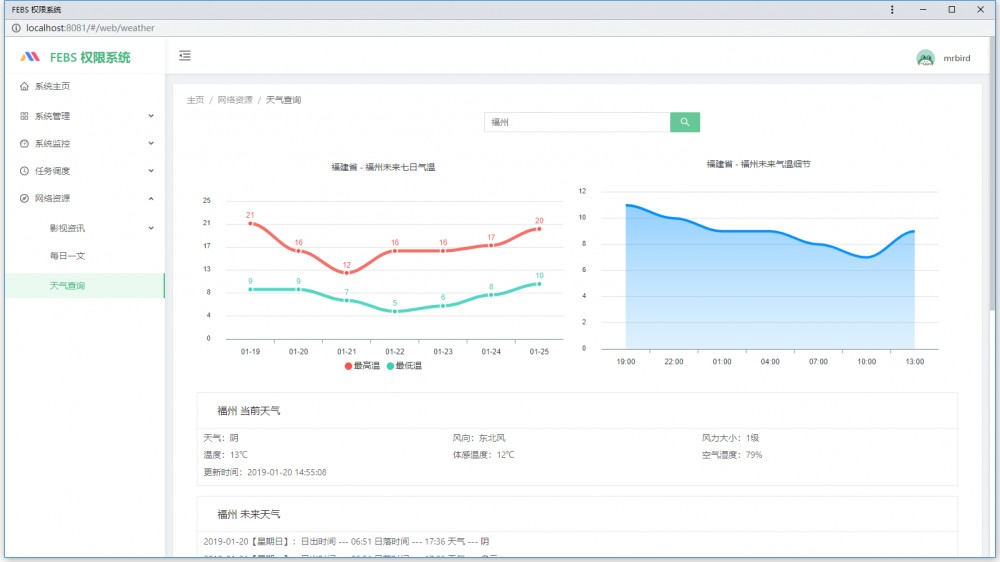Click the site info icon in address bar

16,28
